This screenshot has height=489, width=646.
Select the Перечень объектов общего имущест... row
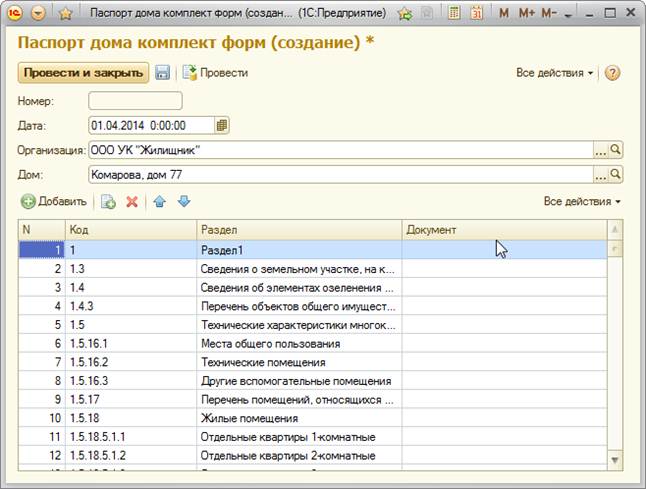[313, 306]
